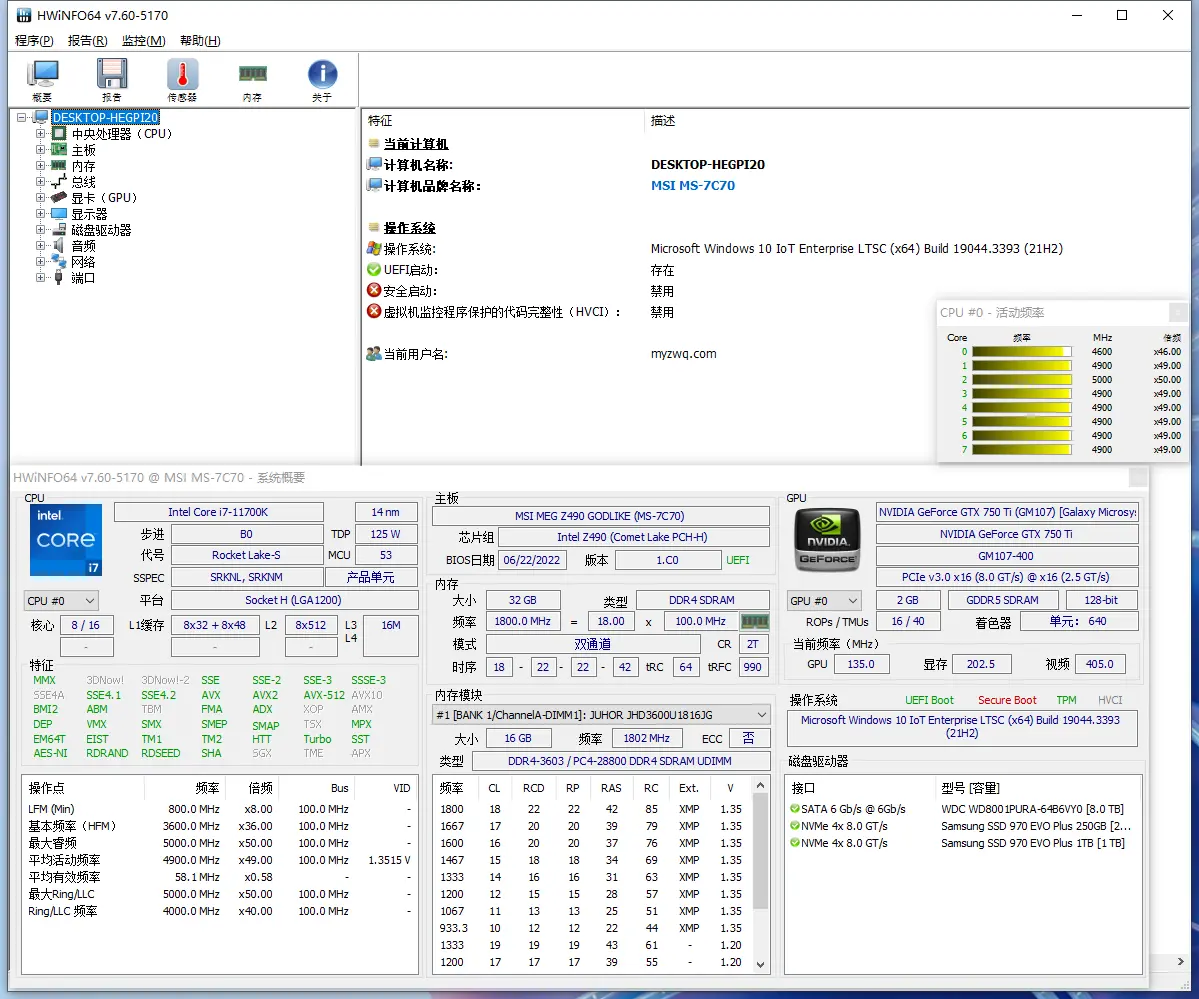Click the Ring/LLC 频率 row

click(219, 911)
